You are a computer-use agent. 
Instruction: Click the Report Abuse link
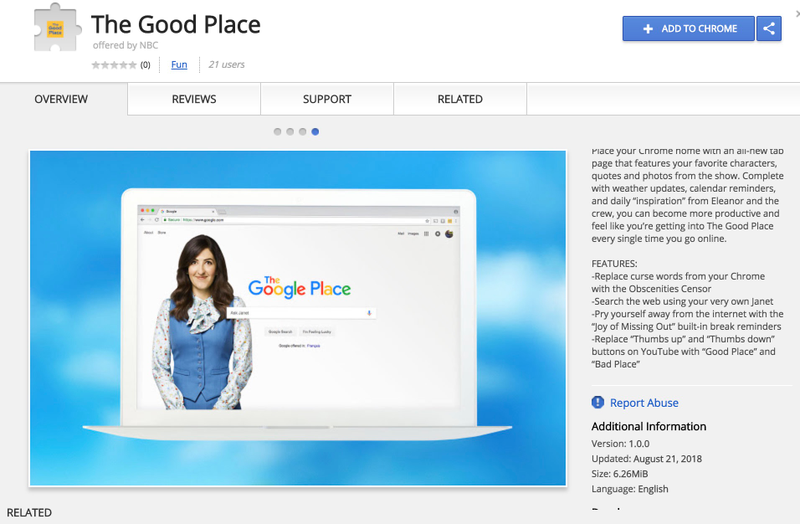pyautogui.click(x=644, y=403)
